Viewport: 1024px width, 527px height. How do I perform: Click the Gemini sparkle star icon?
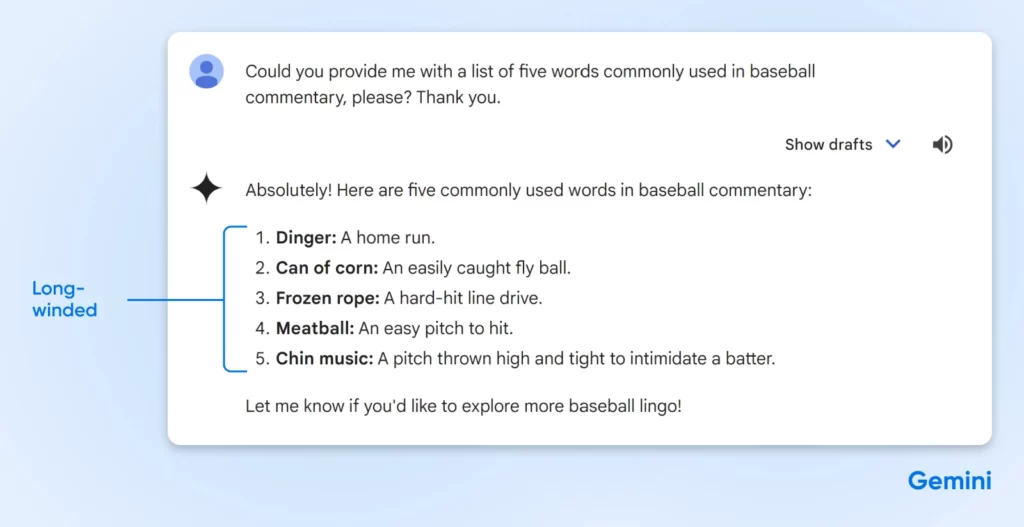coord(207,189)
